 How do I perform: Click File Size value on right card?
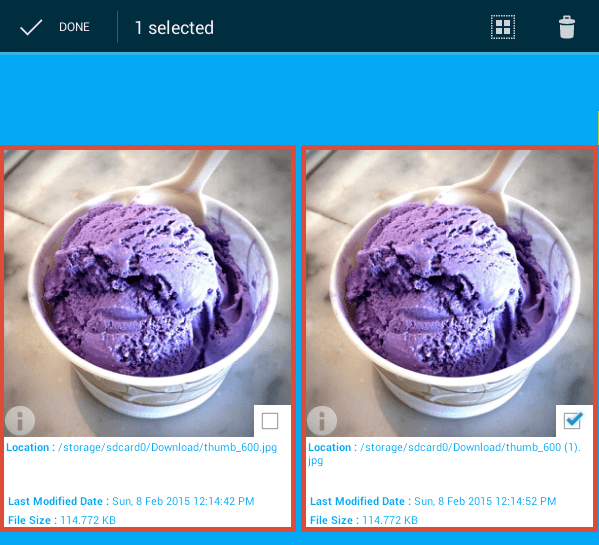click(390, 520)
